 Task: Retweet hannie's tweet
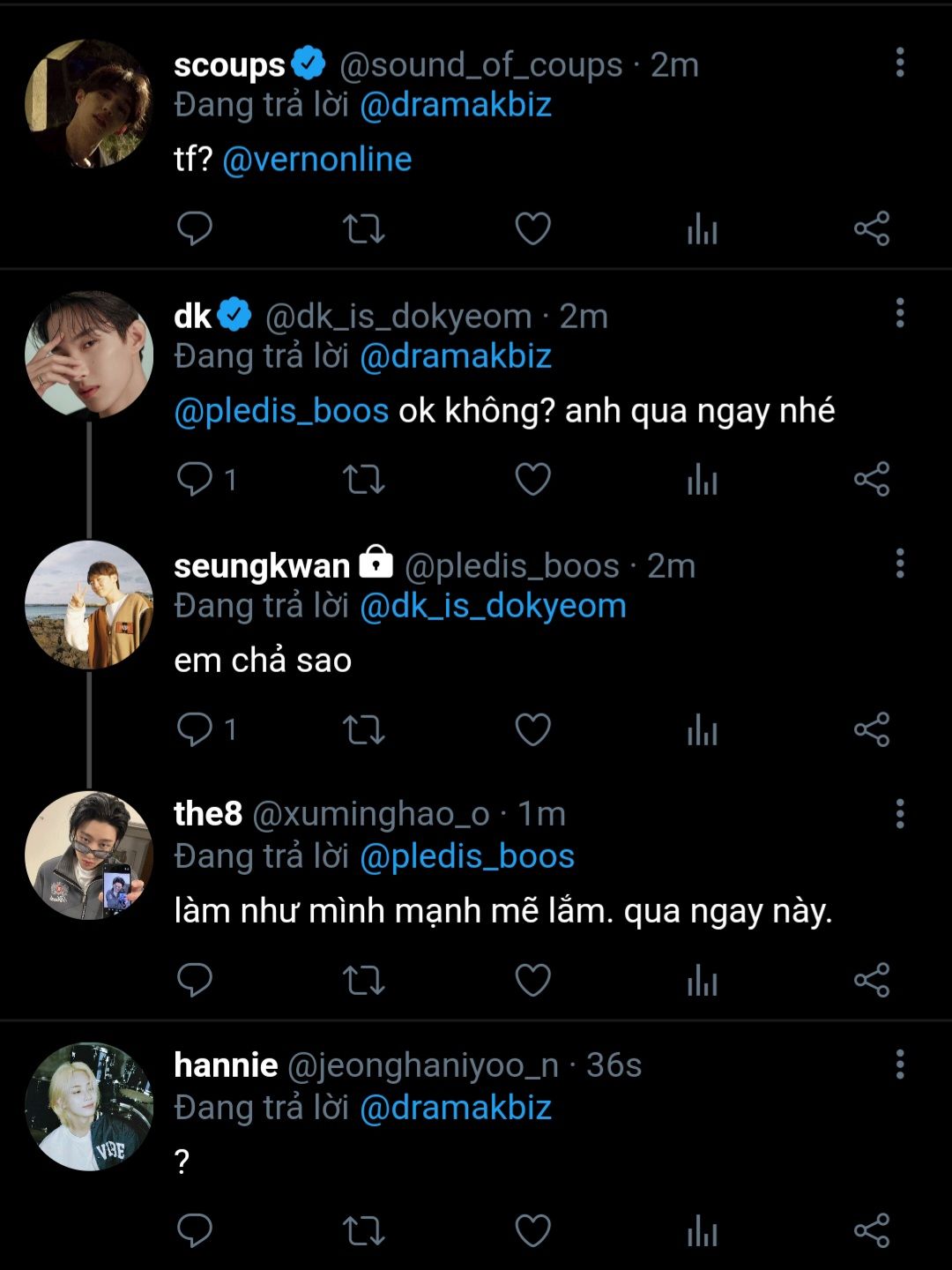click(363, 1231)
